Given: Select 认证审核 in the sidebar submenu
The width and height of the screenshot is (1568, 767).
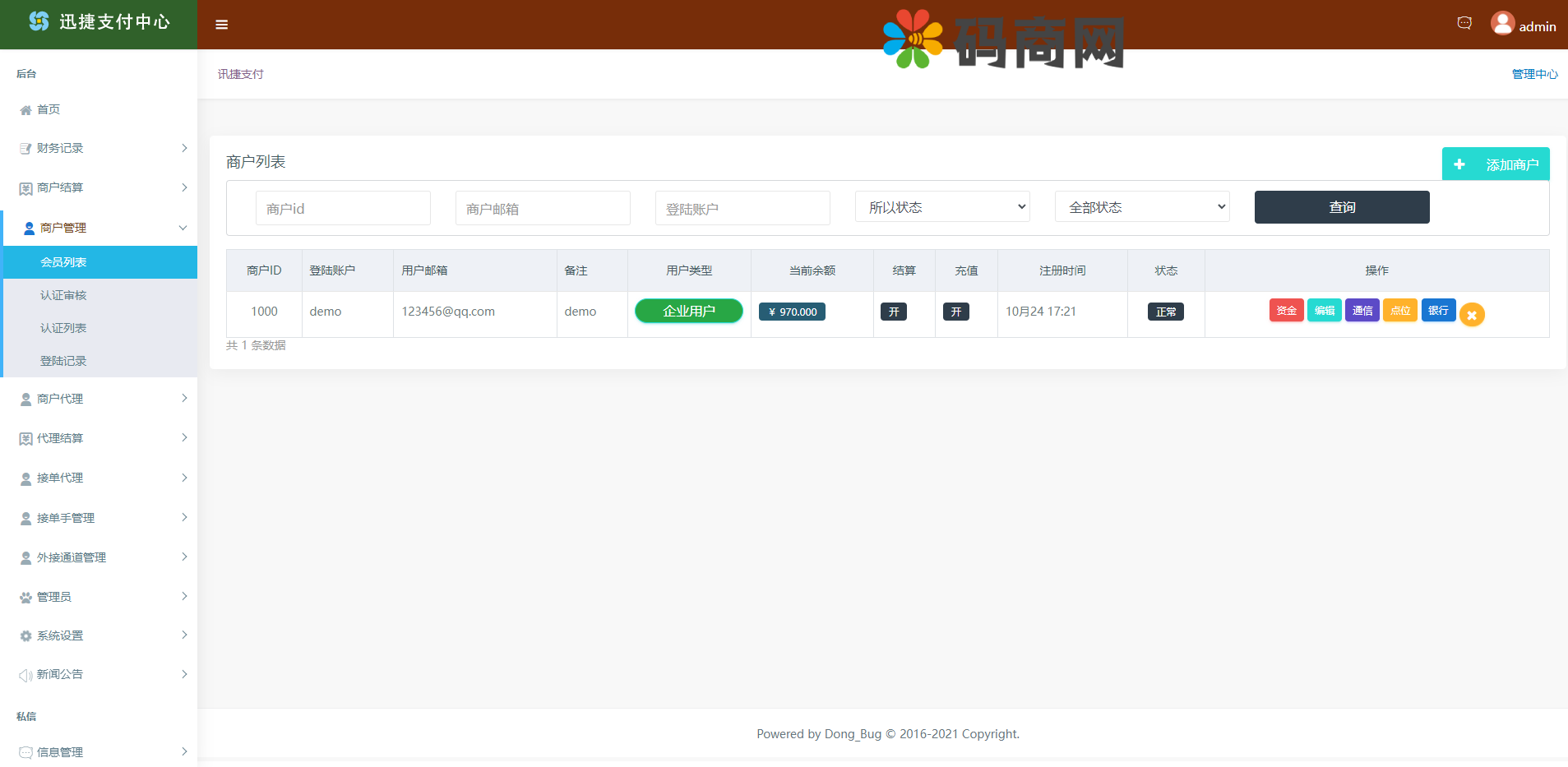Looking at the screenshot, I should (x=63, y=295).
